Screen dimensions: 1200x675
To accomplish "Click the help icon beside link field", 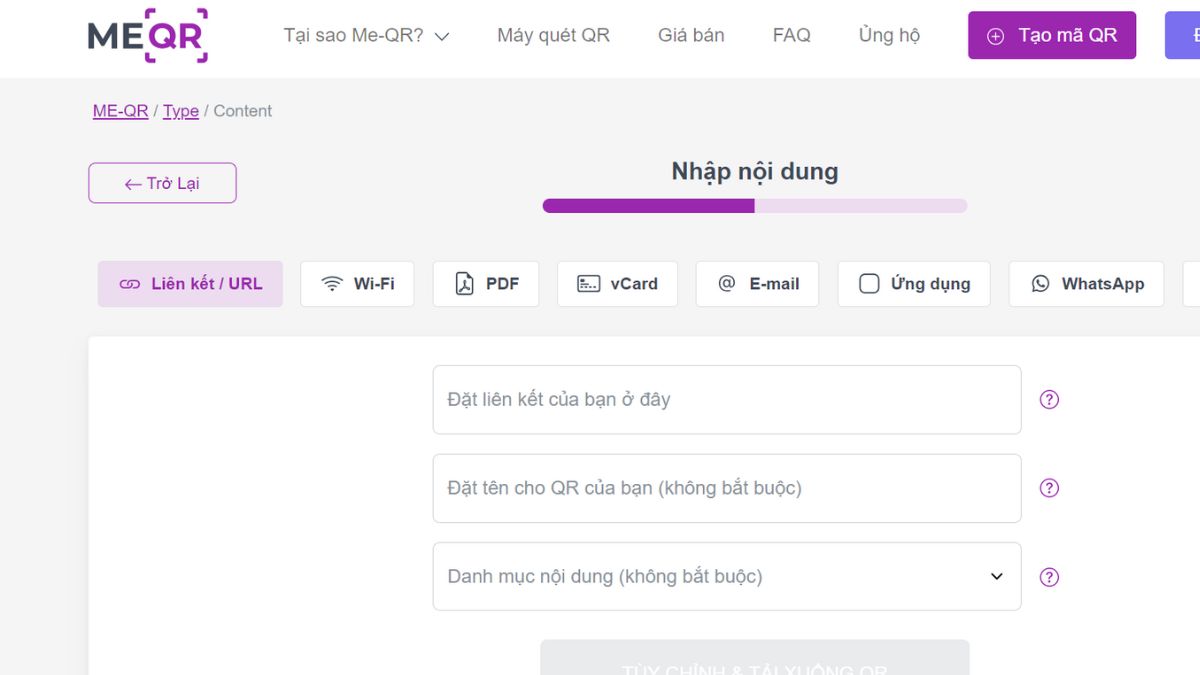I will click(1049, 400).
